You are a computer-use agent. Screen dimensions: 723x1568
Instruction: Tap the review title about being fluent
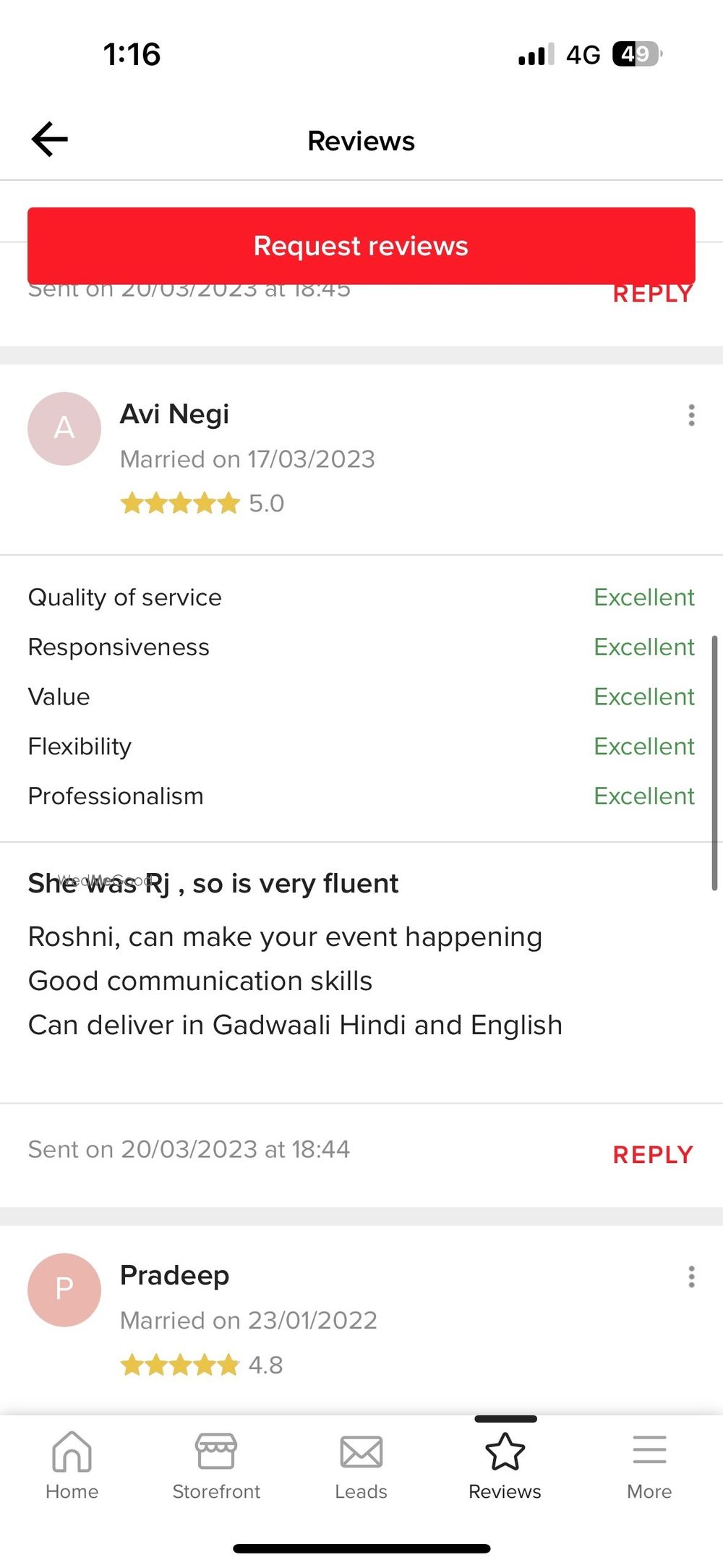[213, 884]
